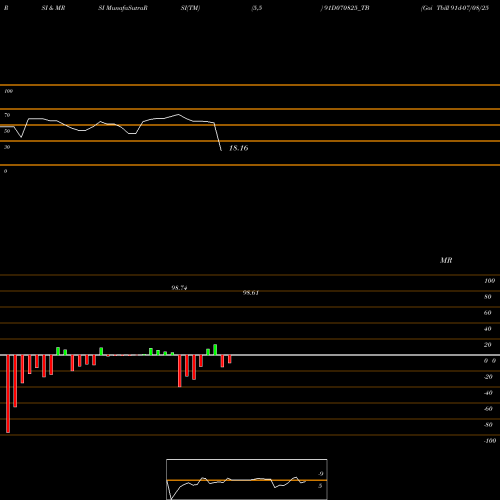Click the -80 label on MR axis
This screenshot has width=500, height=500.
tap(488, 425)
